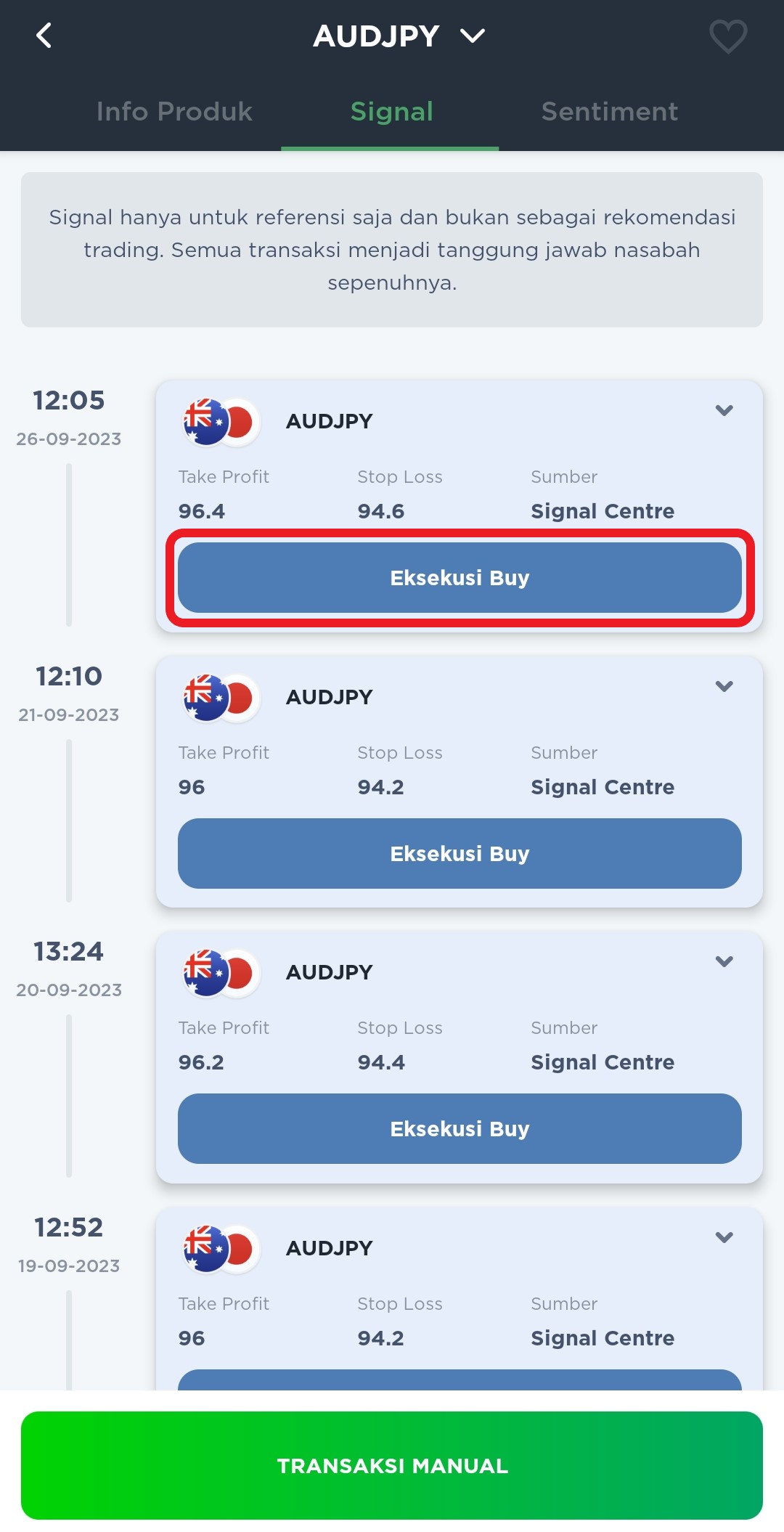
Task: Click Eksekusi Buy for the 12:10 signal
Action: click(x=460, y=853)
